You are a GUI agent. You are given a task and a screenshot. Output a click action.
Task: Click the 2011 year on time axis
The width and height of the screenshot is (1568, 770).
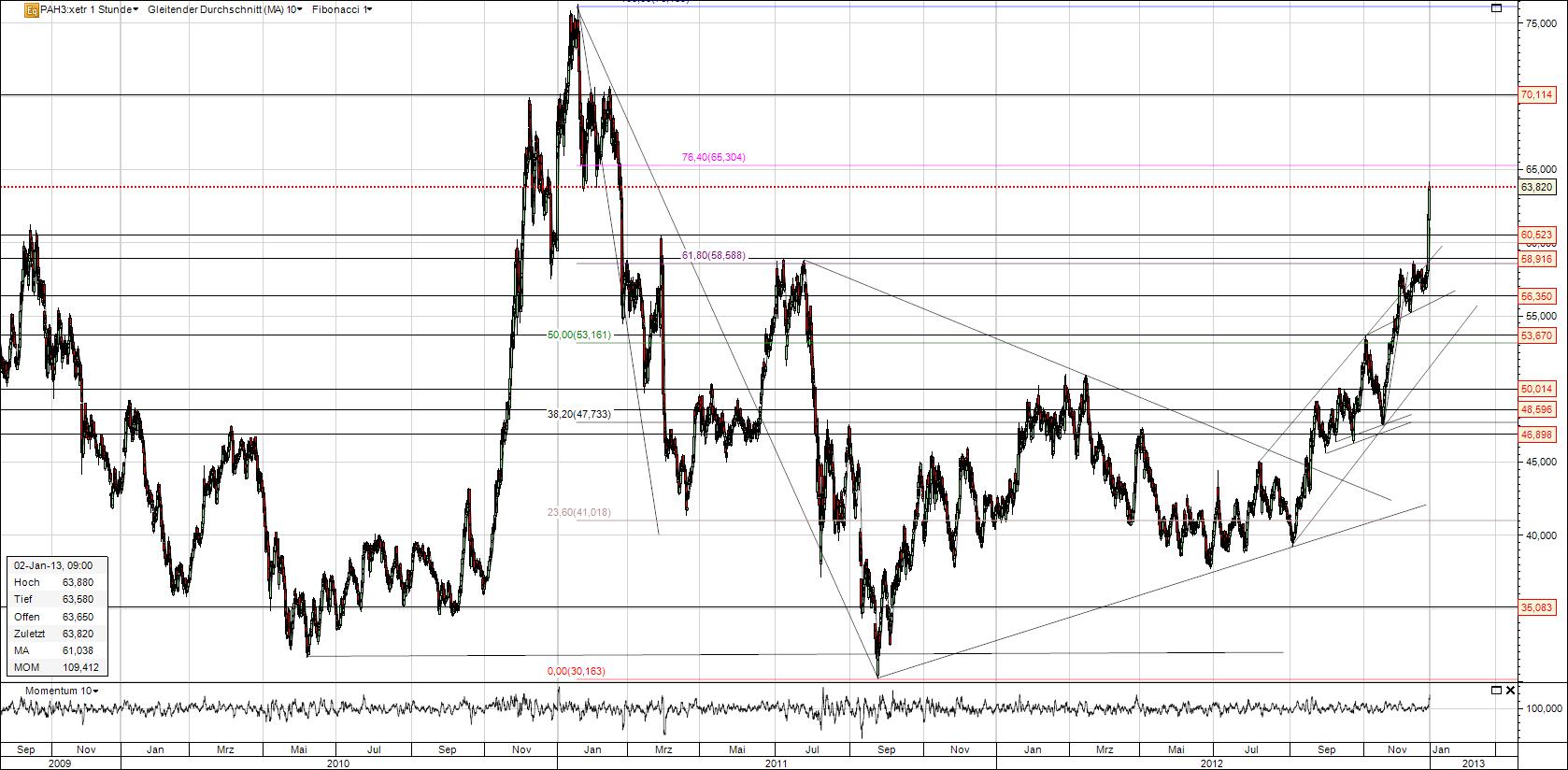(x=777, y=763)
